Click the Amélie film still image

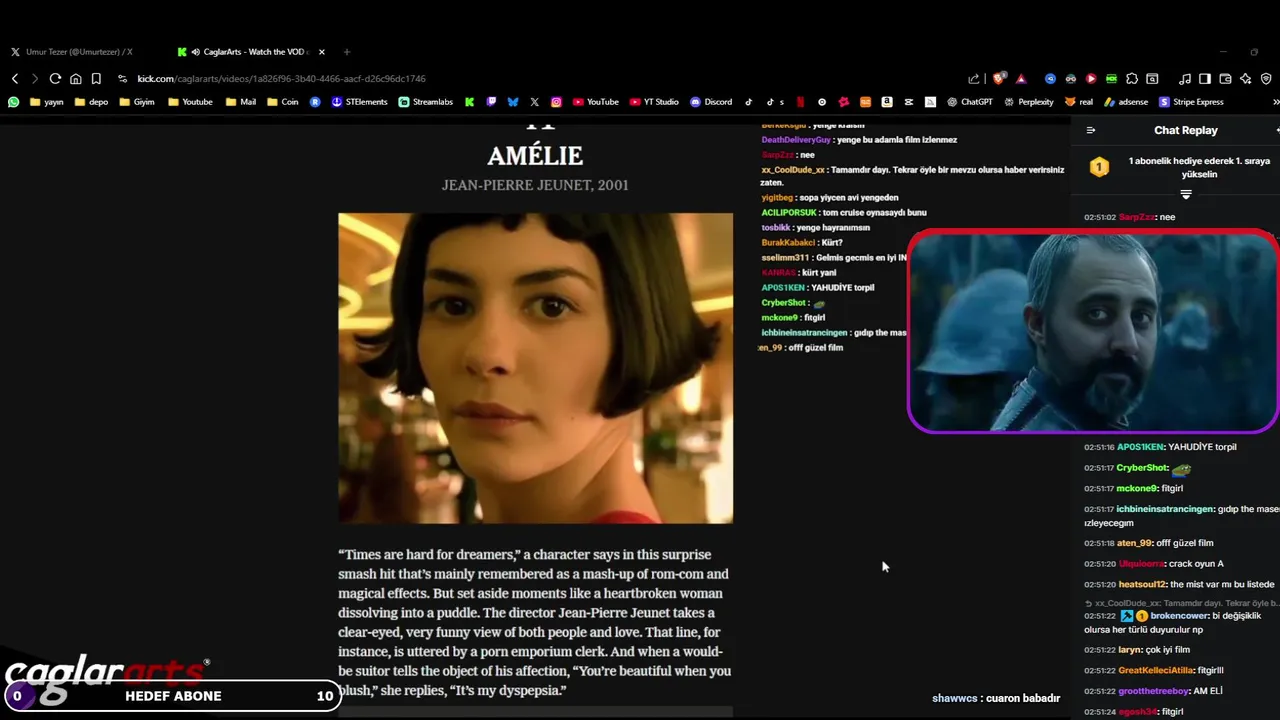point(535,368)
